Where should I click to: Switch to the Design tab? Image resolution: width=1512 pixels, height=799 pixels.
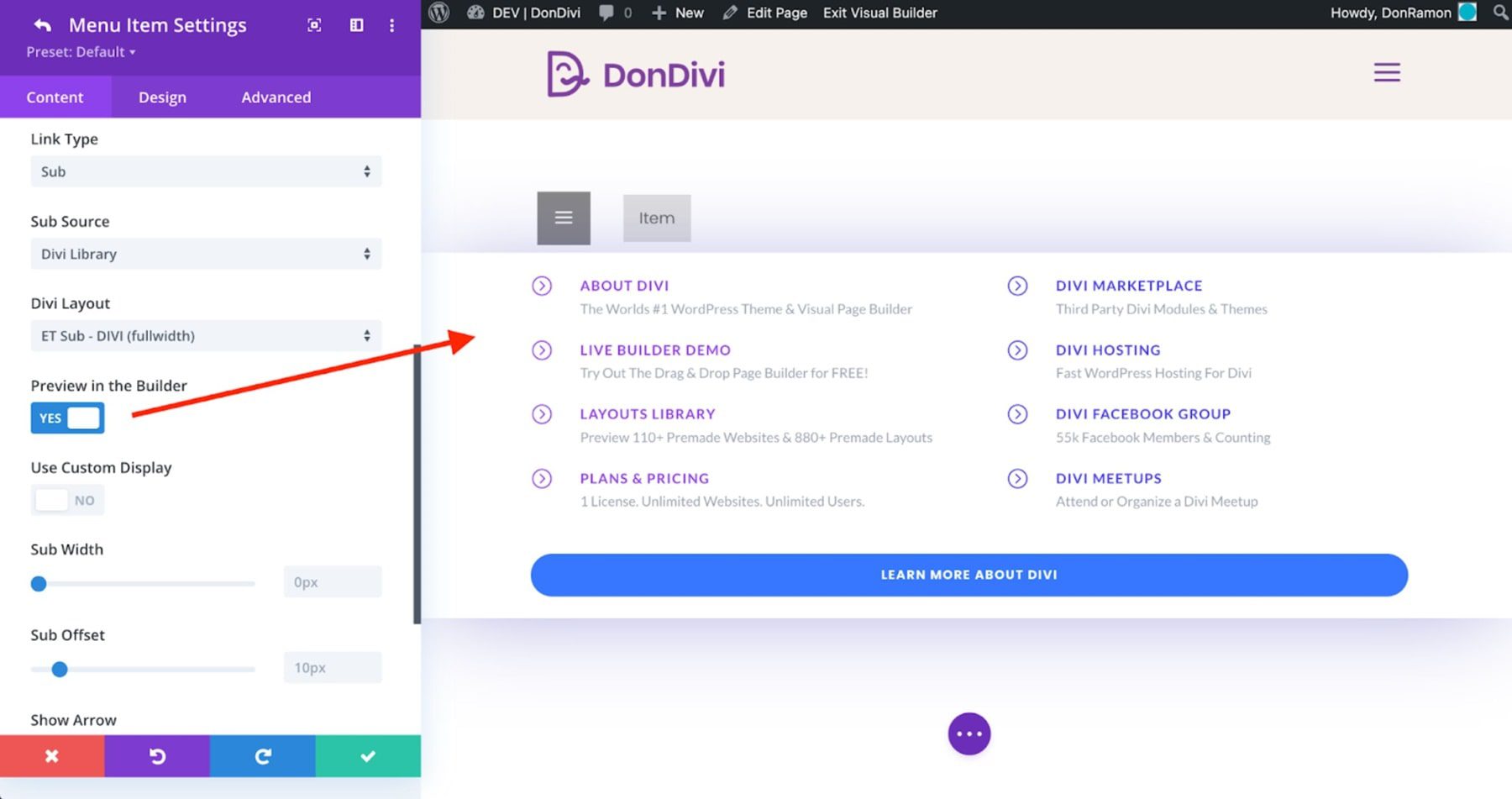(x=162, y=97)
